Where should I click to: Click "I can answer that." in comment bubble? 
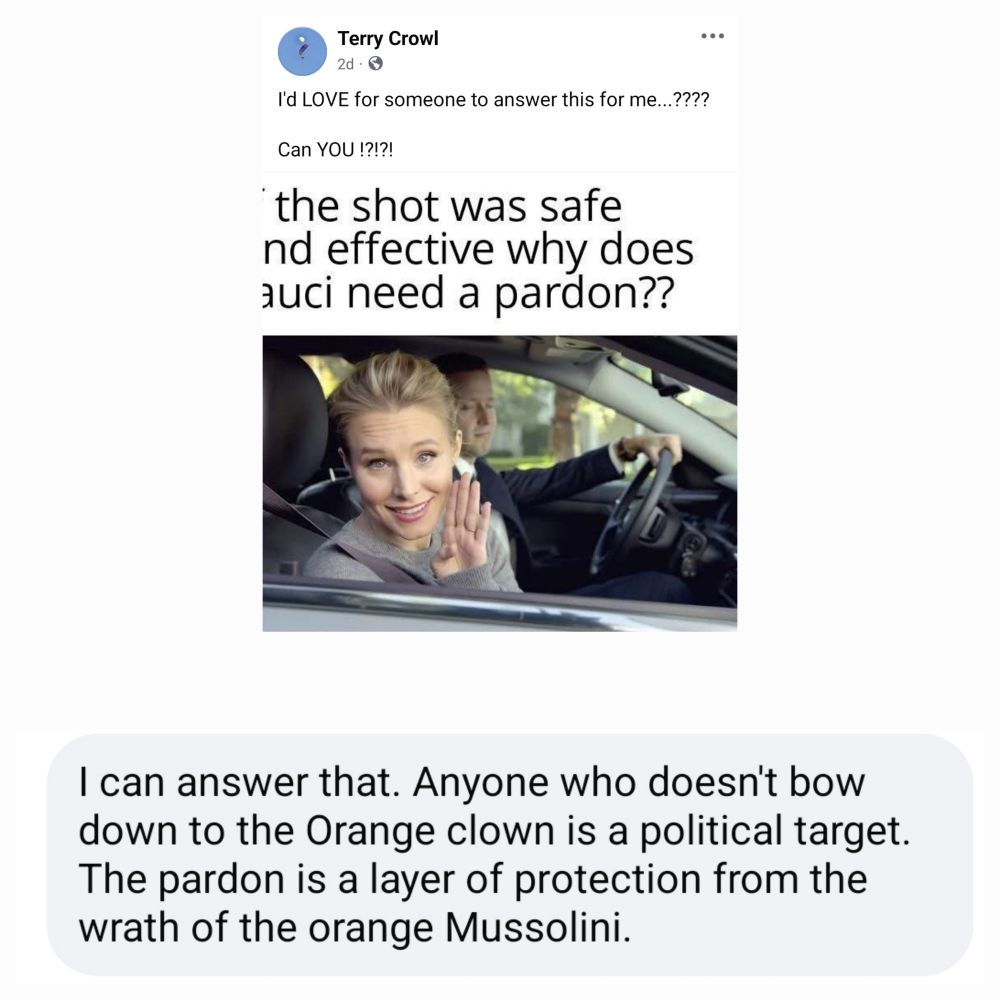click(x=239, y=781)
